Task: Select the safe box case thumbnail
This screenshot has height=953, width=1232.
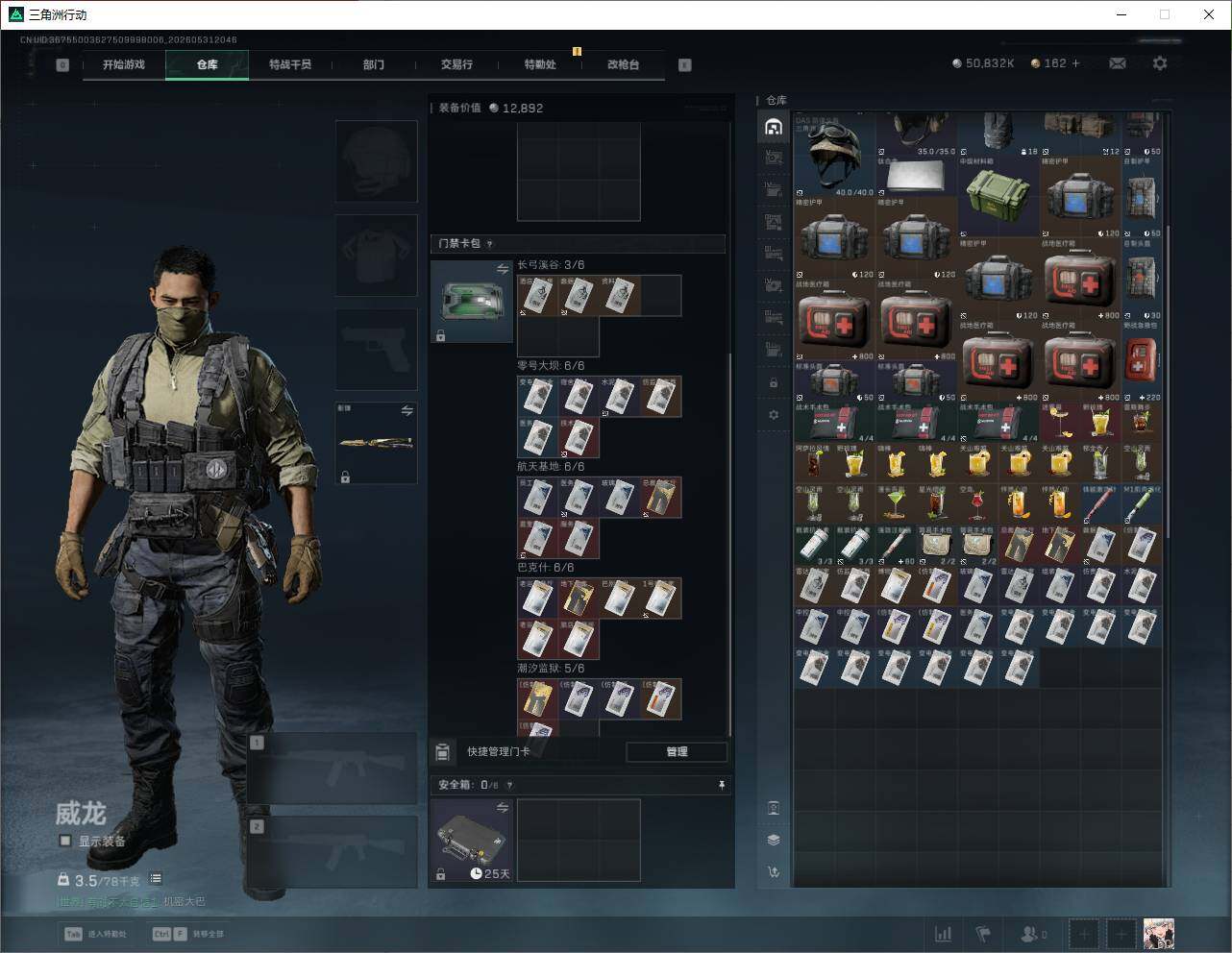Action: 472,841
